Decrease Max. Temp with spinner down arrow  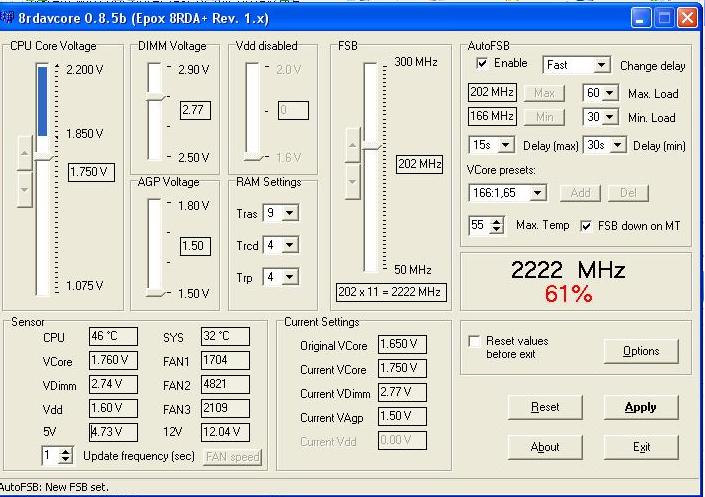(x=496, y=229)
